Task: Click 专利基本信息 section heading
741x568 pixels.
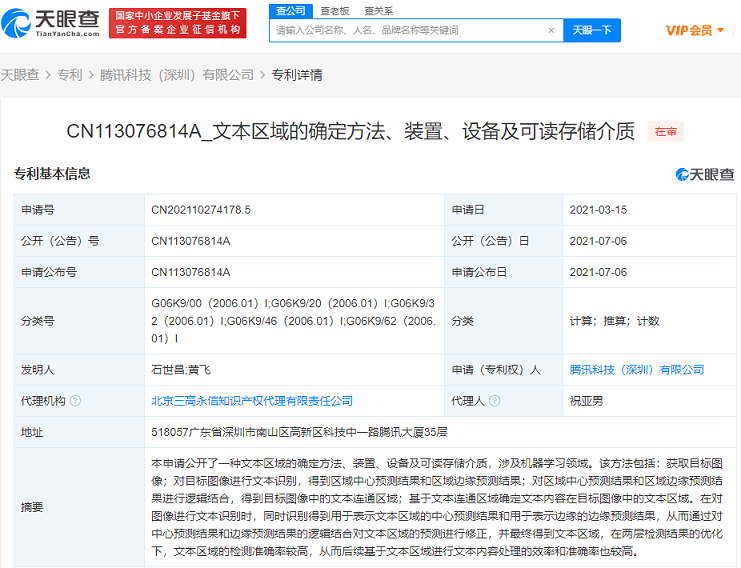Action: (52, 173)
